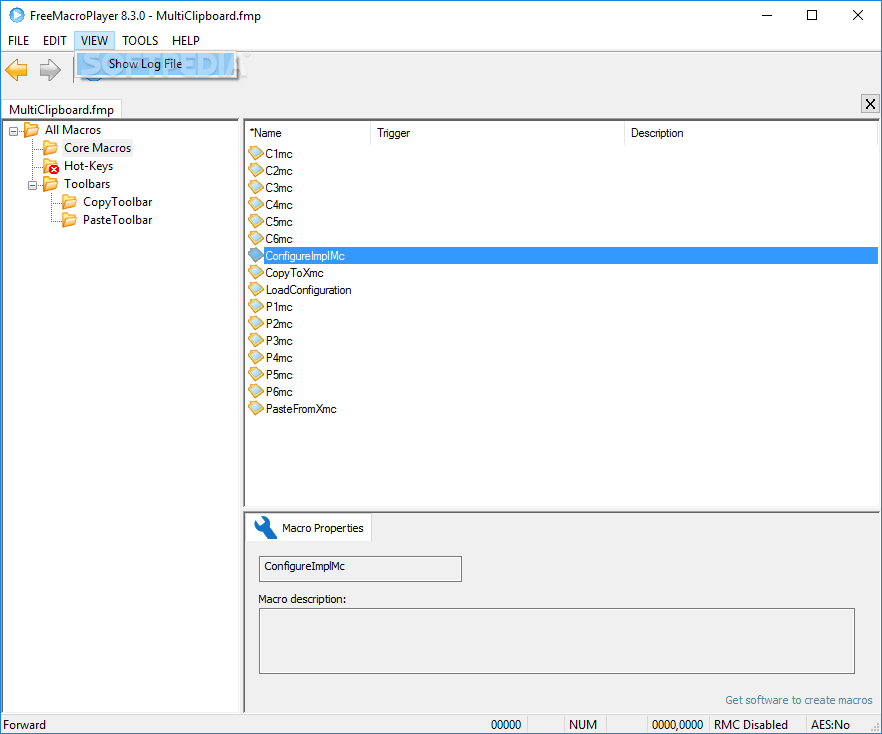Open the Macro Properties tab
This screenshot has height=734, width=882.
[308, 528]
